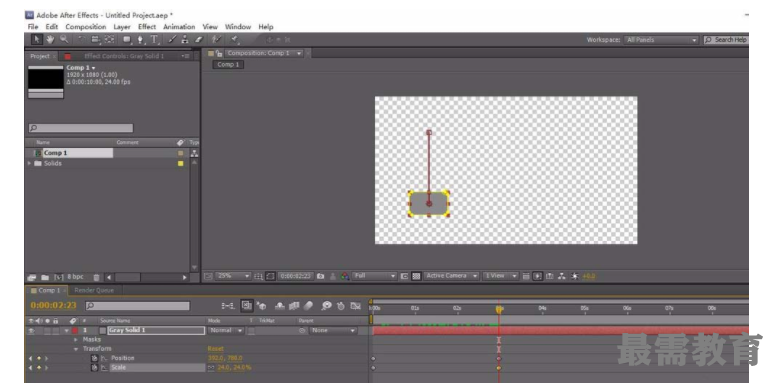Toggle Position property stopwatch
The image size is (769, 389).
tap(94, 358)
